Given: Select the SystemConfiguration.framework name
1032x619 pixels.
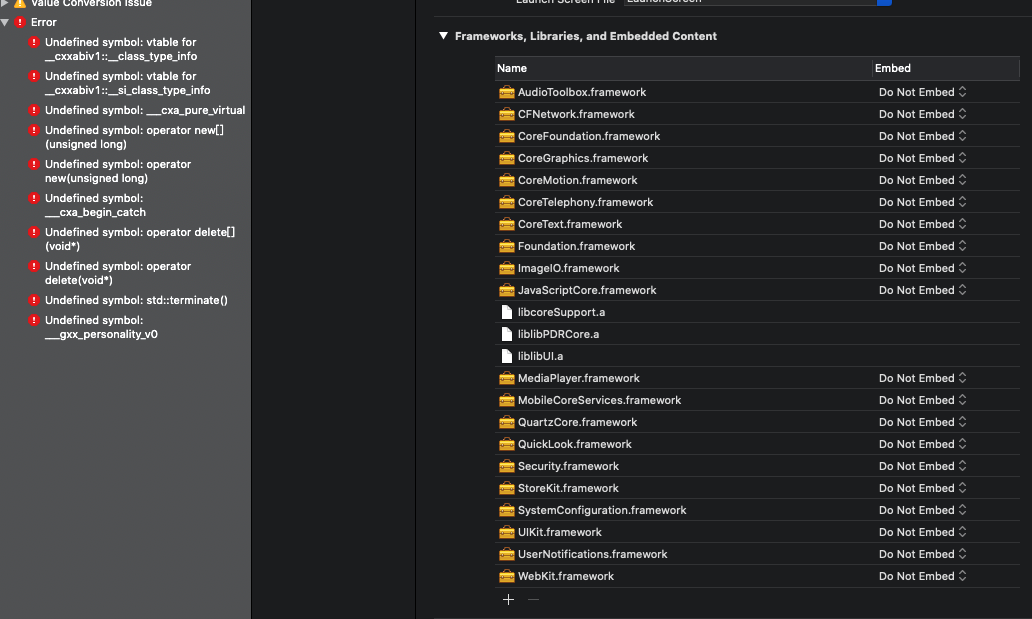Looking at the screenshot, I should (602, 510).
